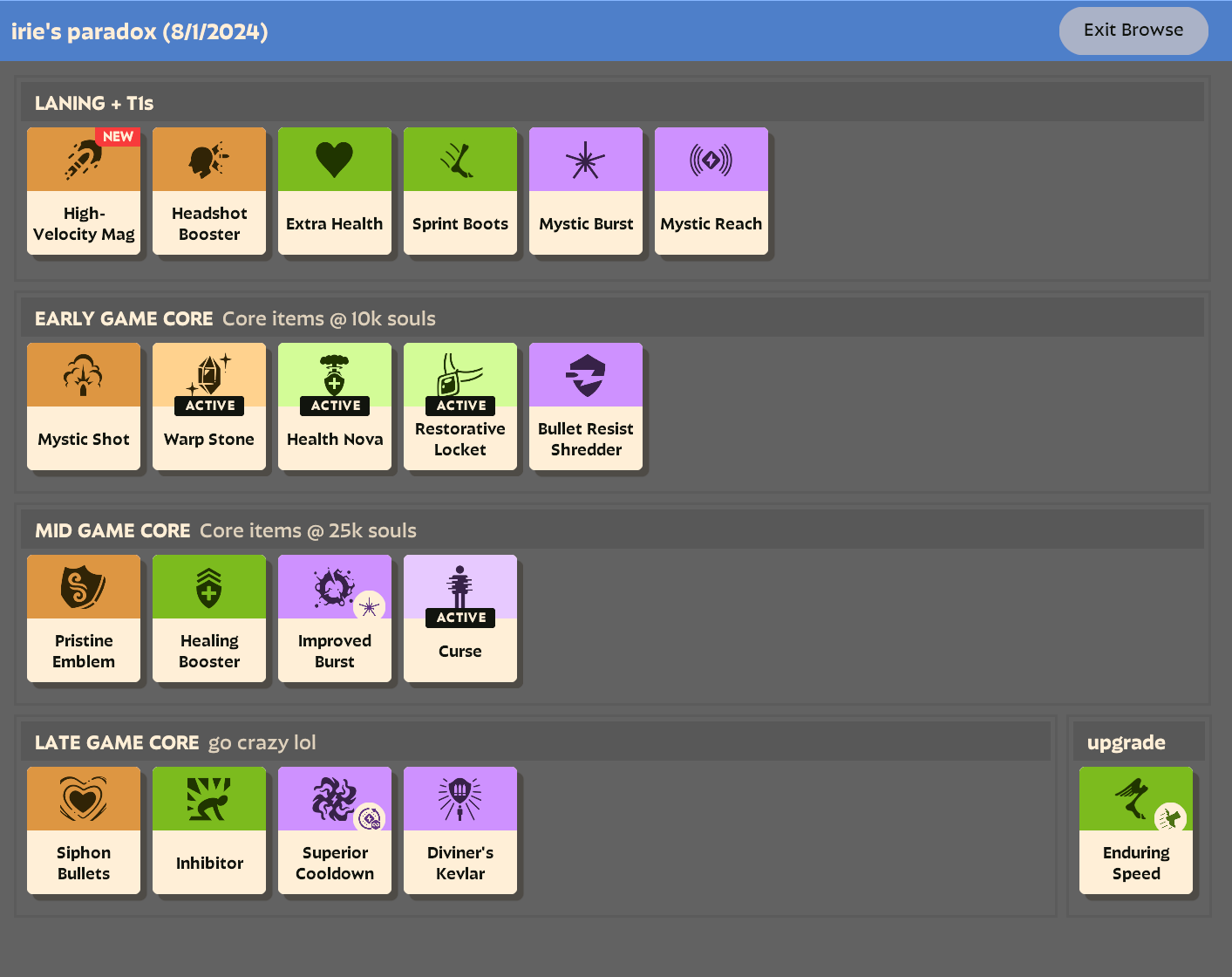Open the Mystic Shot item
The image size is (1232, 977).
84,407
